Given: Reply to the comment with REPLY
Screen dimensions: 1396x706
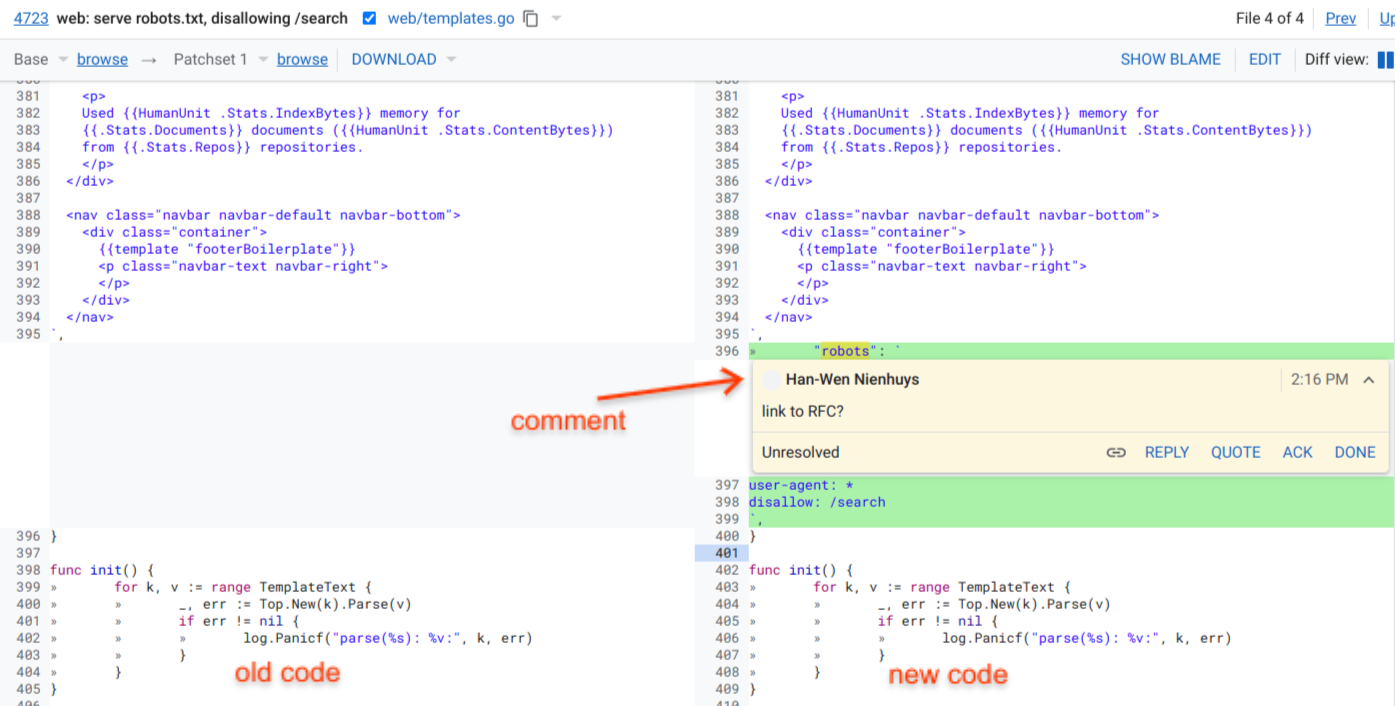Looking at the screenshot, I should pos(1167,452).
